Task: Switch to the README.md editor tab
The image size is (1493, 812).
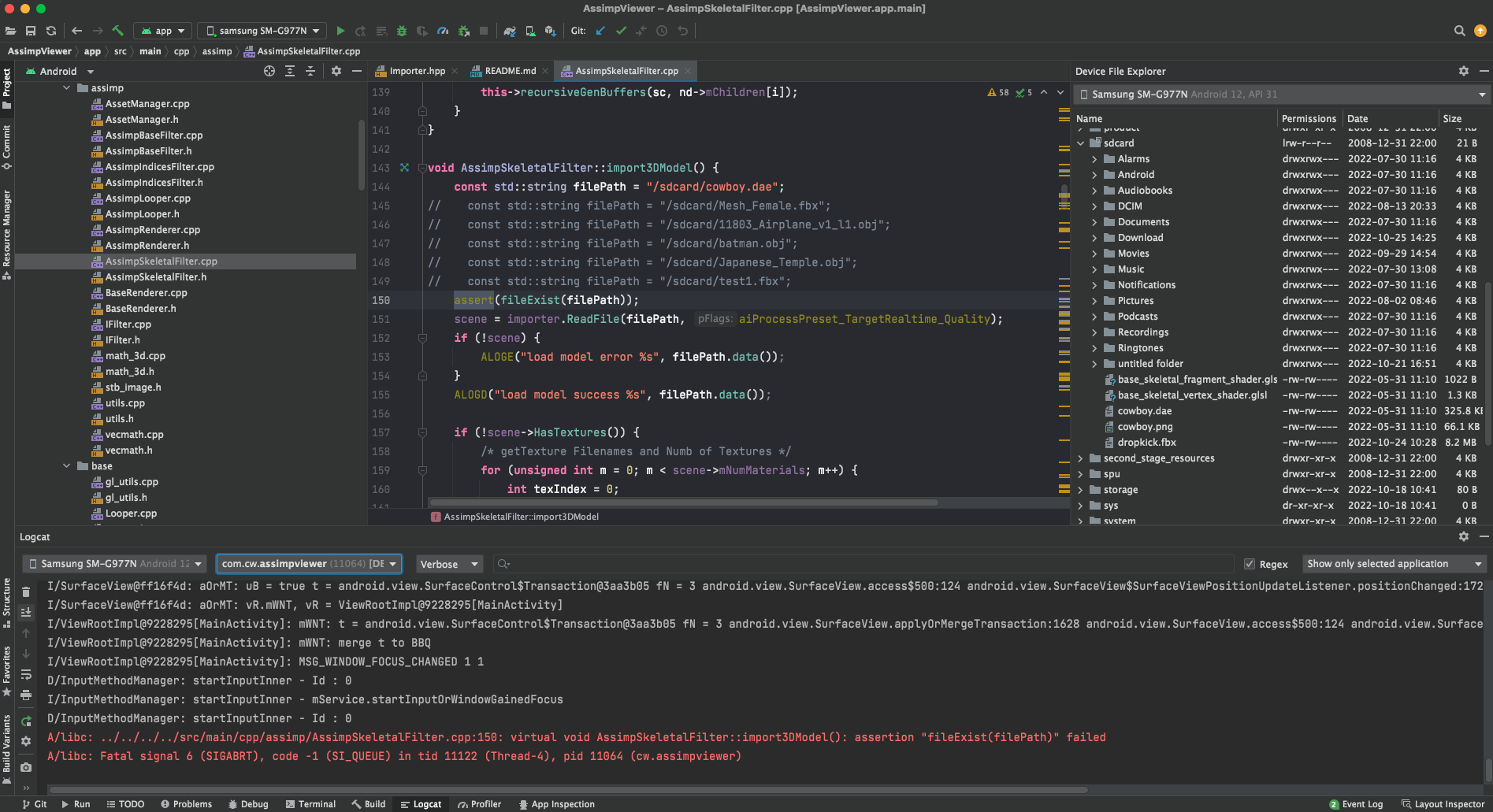Action: click(x=509, y=70)
